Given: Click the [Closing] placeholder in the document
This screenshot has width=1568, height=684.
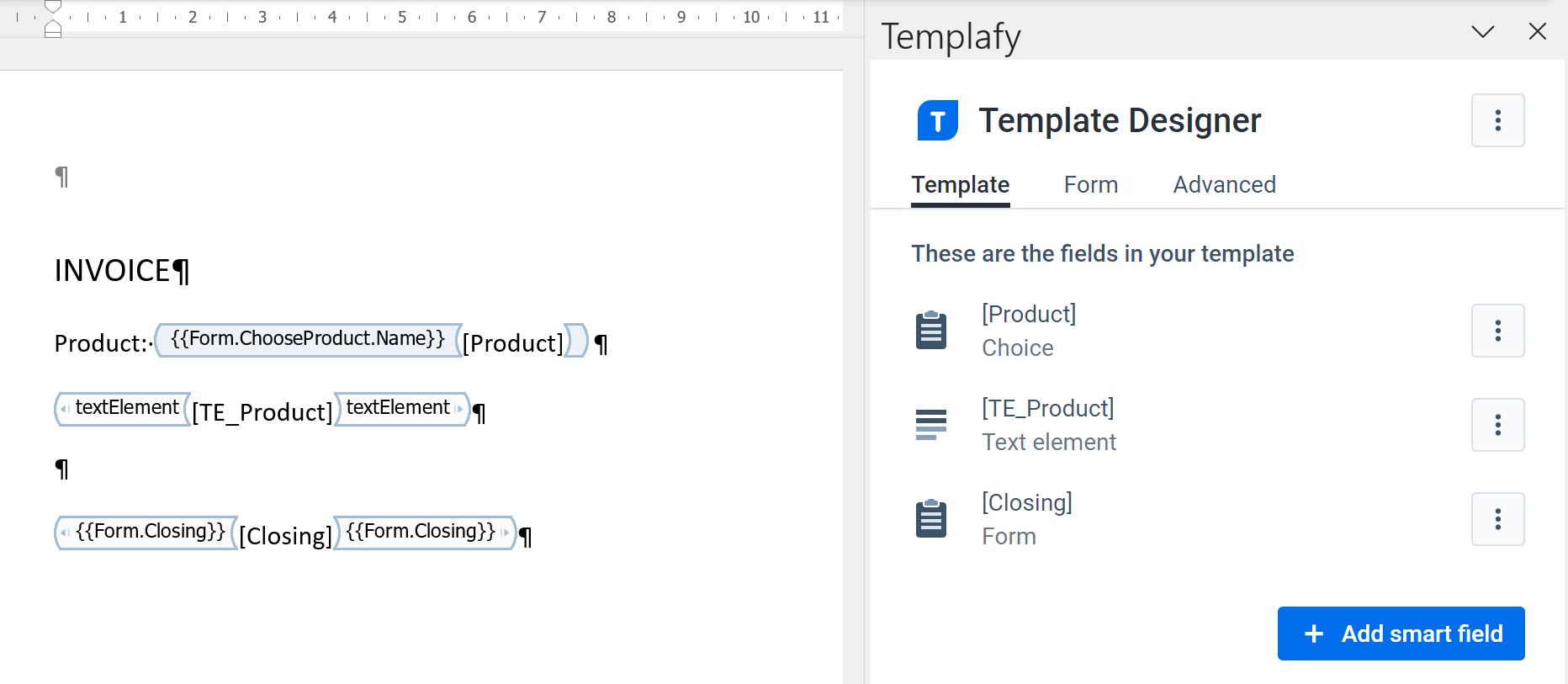Looking at the screenshot, I should (285, 536).
